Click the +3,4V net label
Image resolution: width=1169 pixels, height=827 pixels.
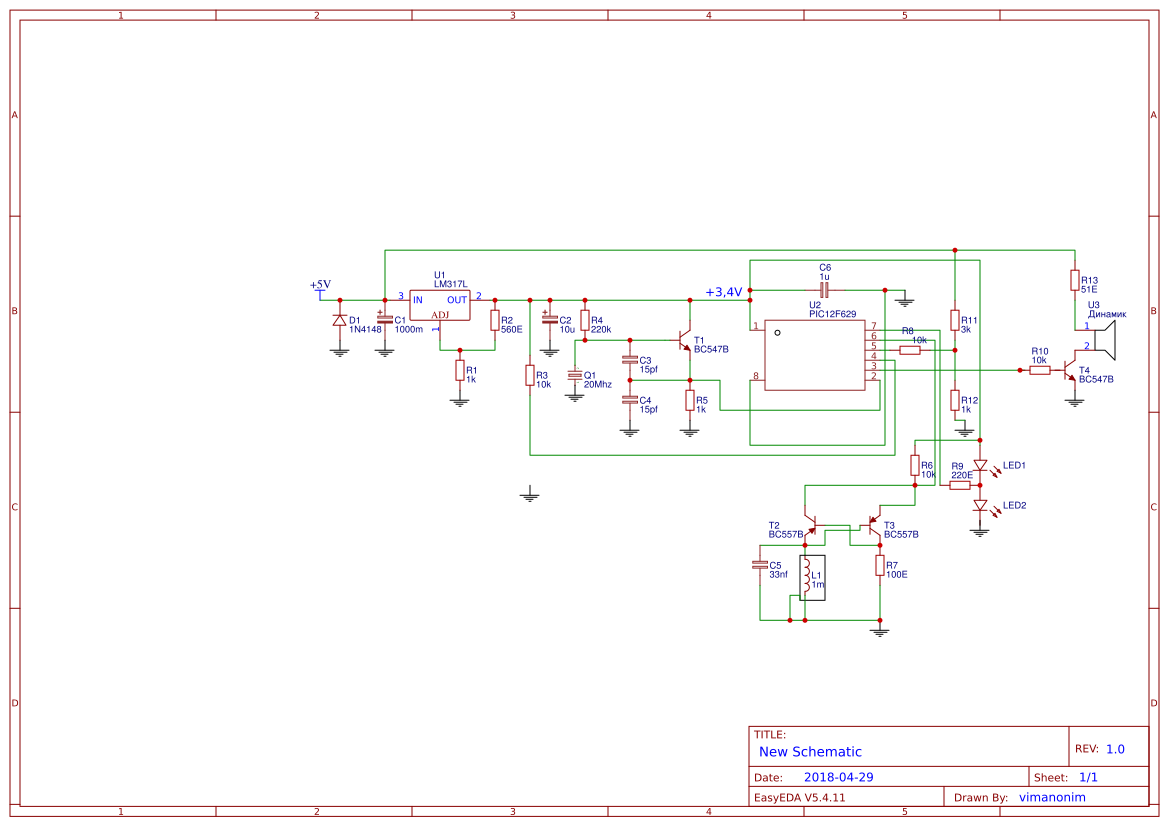click(x=722, y=293)
